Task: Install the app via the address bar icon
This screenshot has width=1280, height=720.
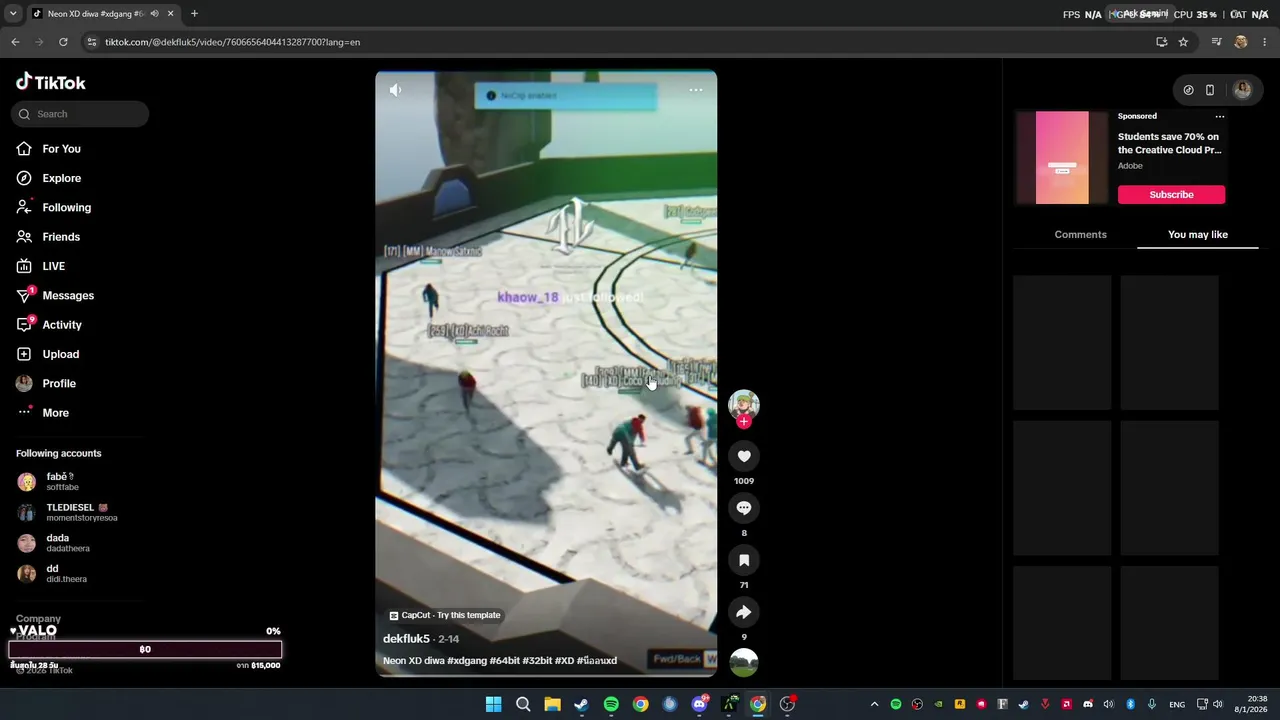Action: tap(1161, 42)
